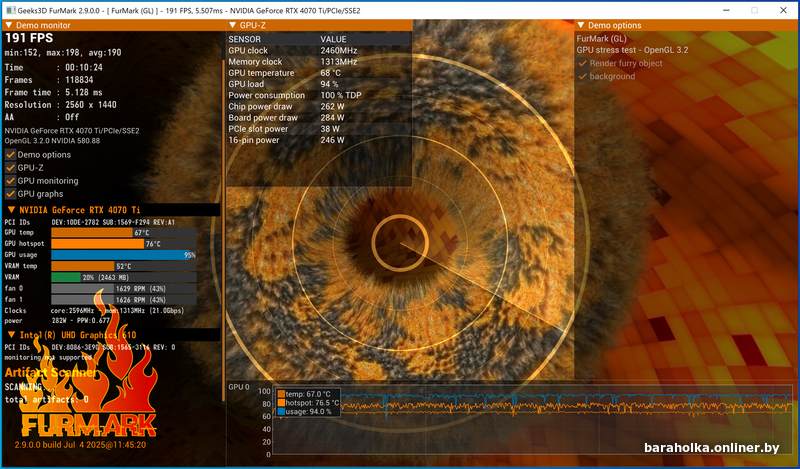Click the GPU temperature 68 °C row

tap(319, 73)
